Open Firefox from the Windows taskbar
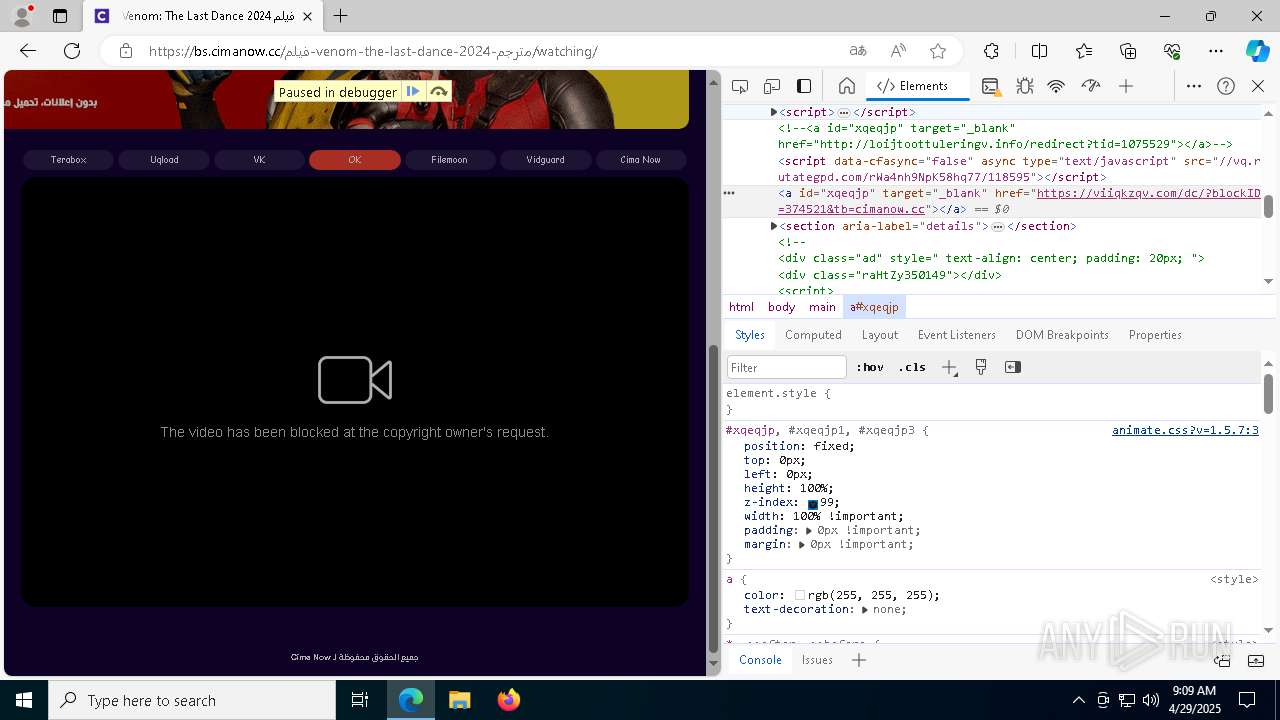1280x720 pixels. tap(508, 700)
